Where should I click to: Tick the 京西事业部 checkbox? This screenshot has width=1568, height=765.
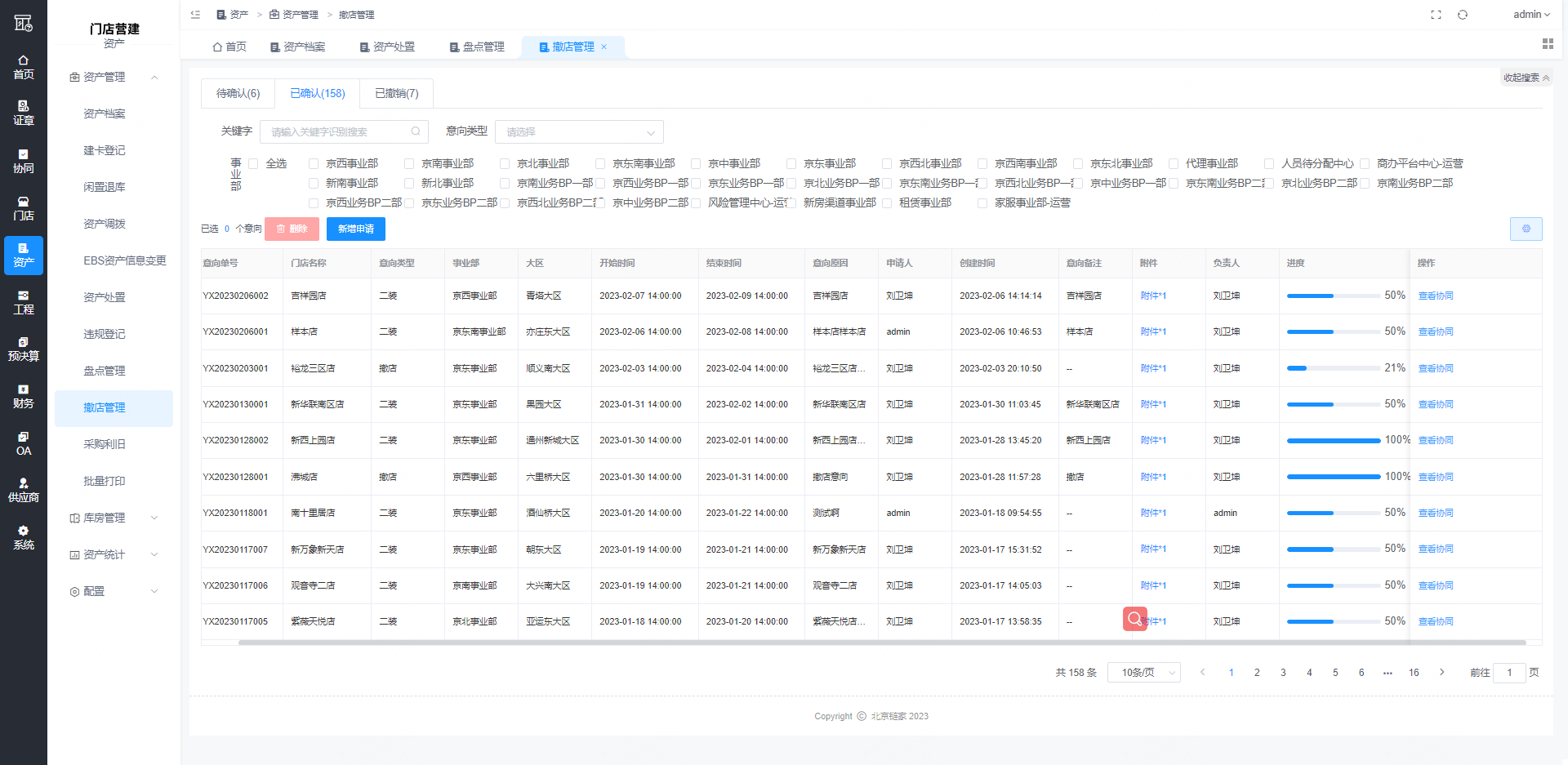[x=314, y=163]
